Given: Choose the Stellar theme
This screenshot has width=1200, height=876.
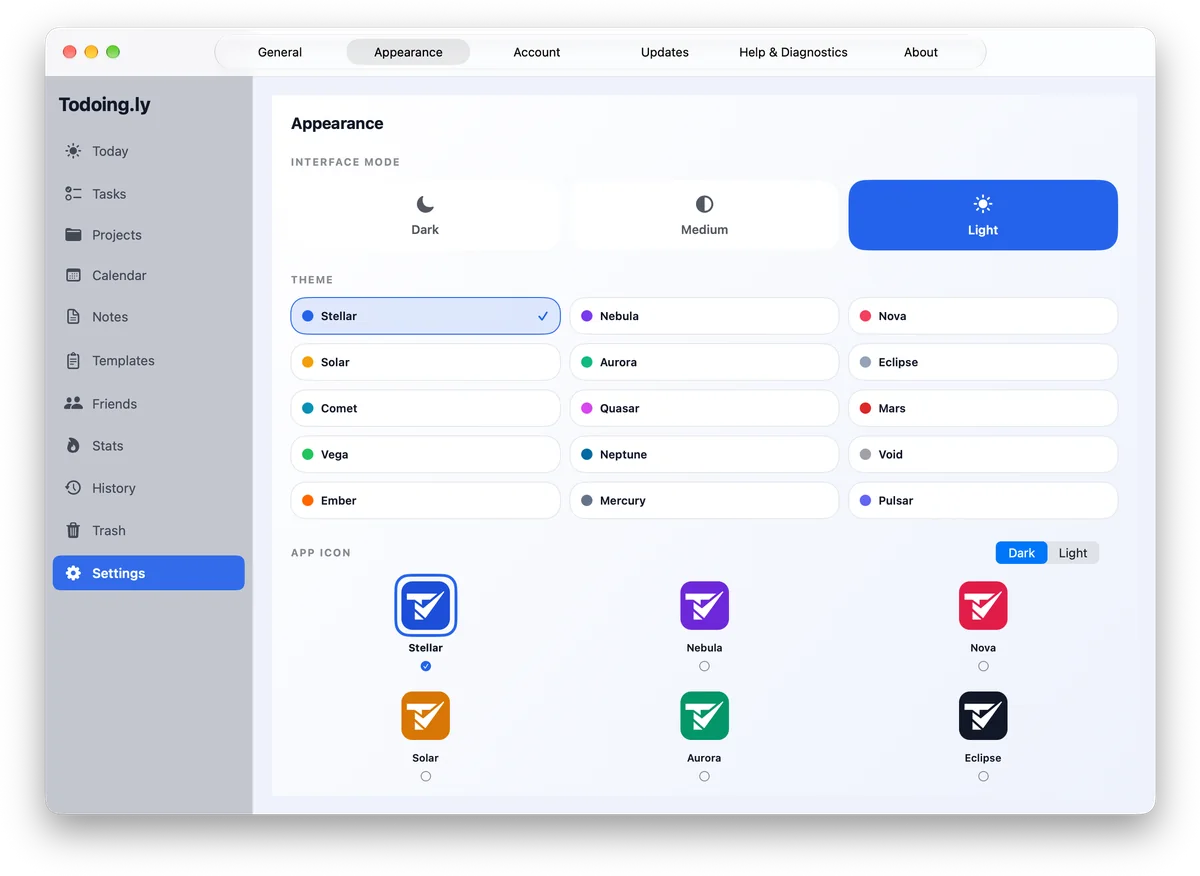Looking at the screenshot, I should pos(425,316).
